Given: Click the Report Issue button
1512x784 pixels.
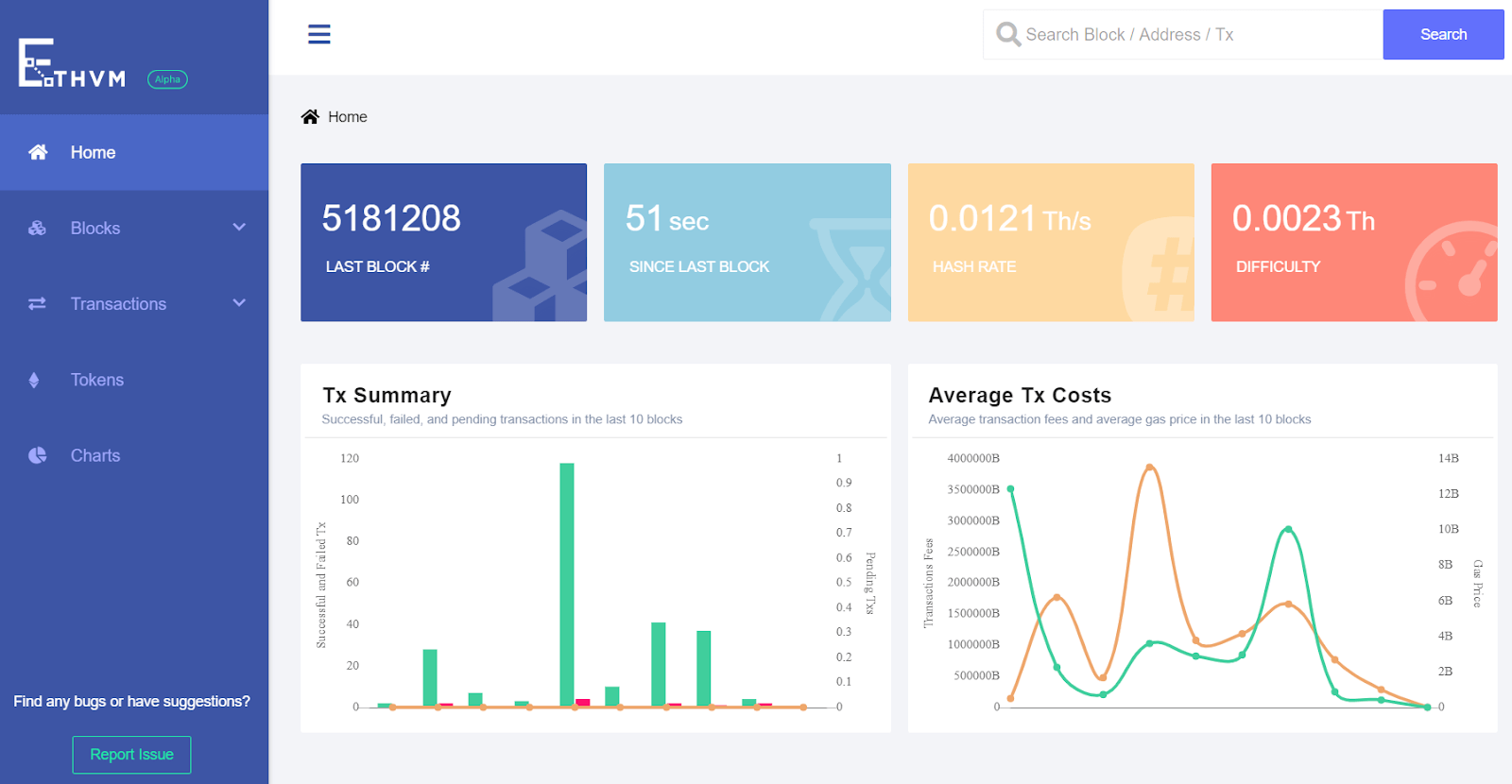Looking at the screenshot, I should coord(131,755).
